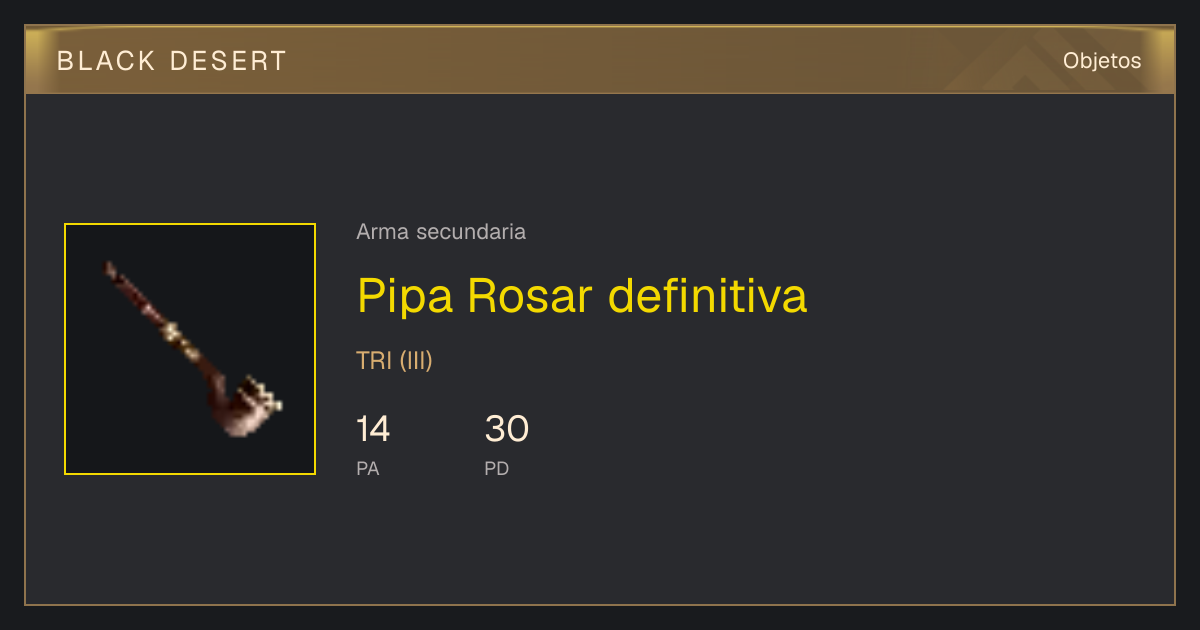1200x630 pixels.
Task: Open the Objetos section label
Action: [1102, 60]
